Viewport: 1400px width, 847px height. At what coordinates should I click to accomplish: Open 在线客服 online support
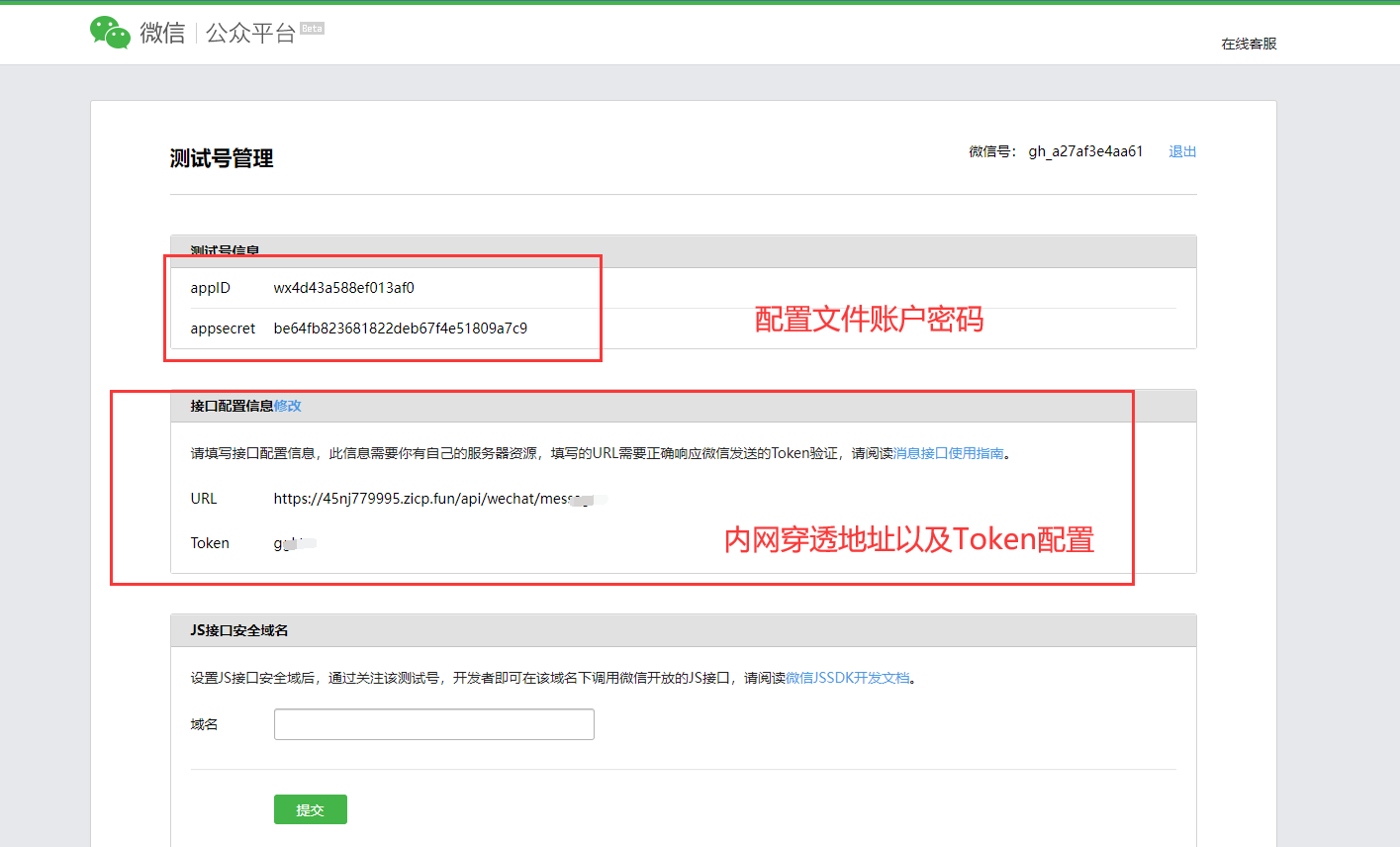(x=1249, y=44)
